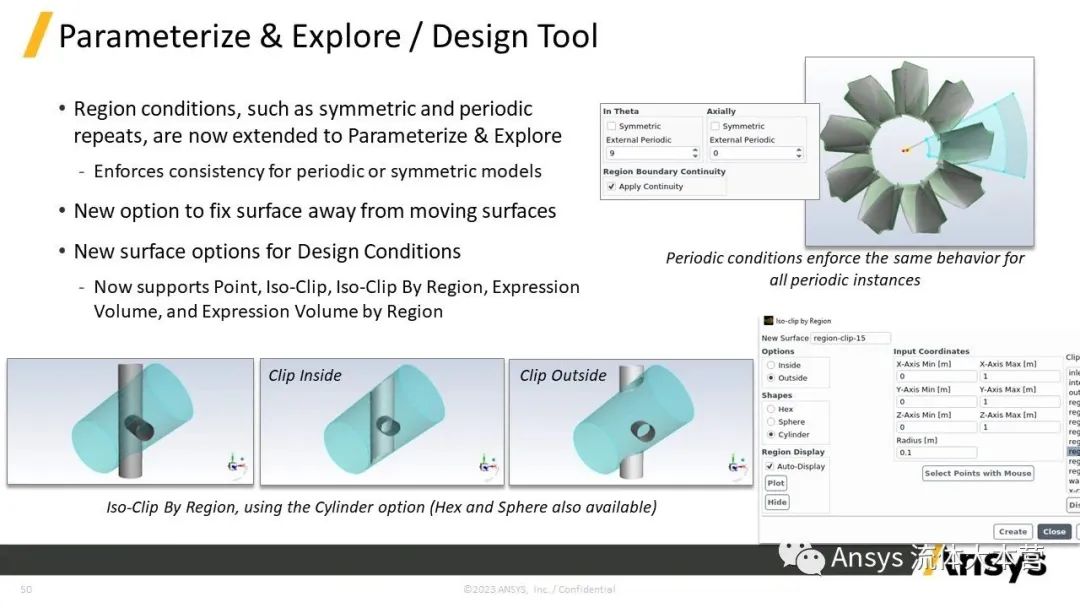The image size is (1080, 608).
Task: Click the Close button in Iso-clip dialog
Action: (x=1055, y=532)
